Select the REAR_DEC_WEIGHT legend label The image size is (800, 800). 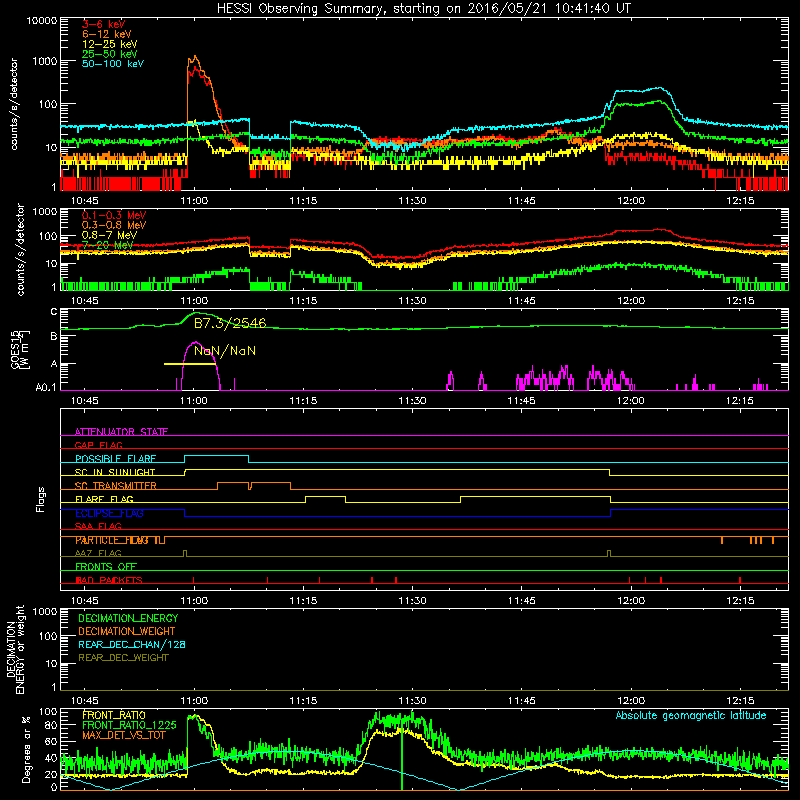(123, 658)
